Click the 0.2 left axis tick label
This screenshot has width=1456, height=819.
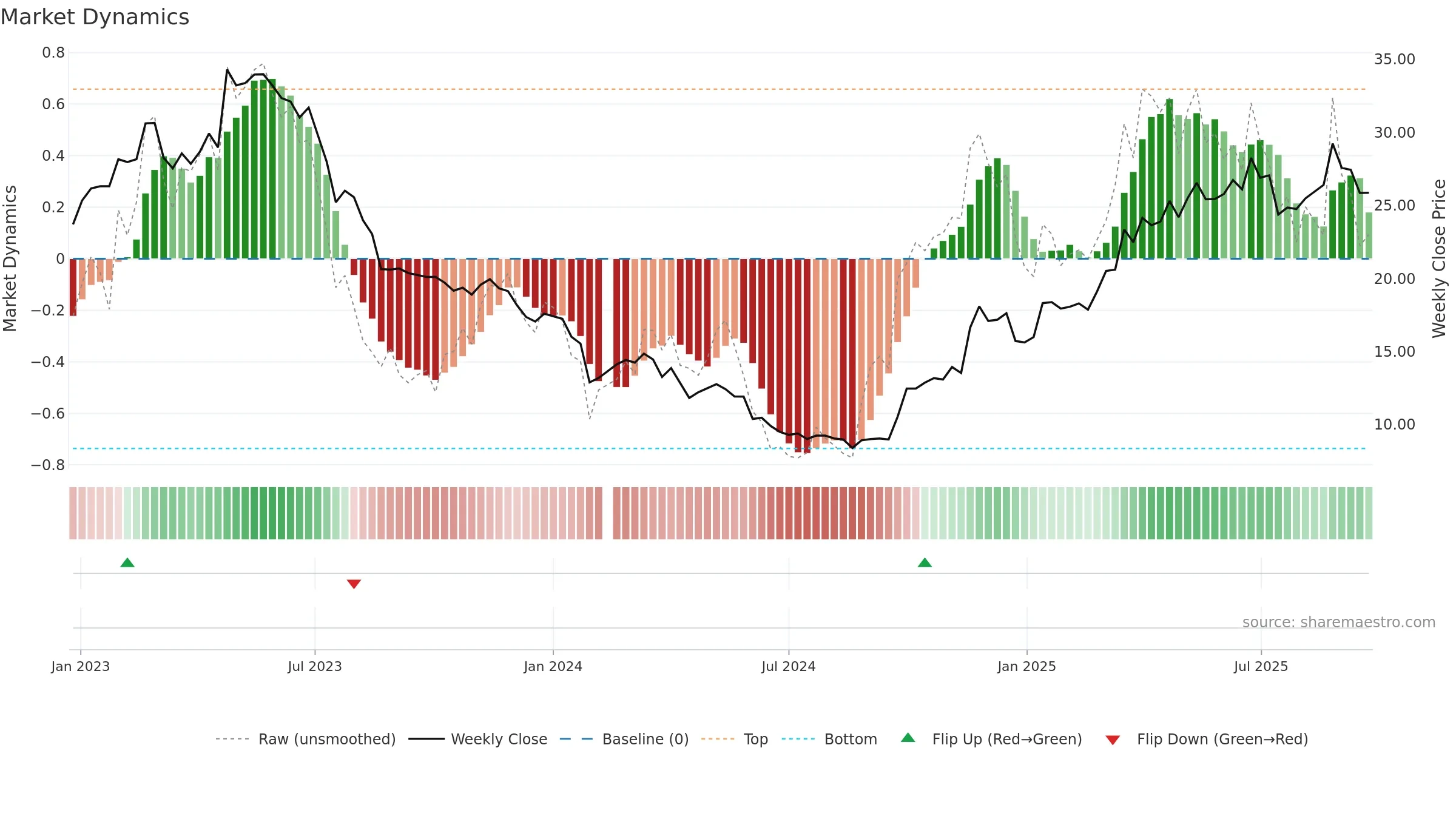click(x=53, y=207)
